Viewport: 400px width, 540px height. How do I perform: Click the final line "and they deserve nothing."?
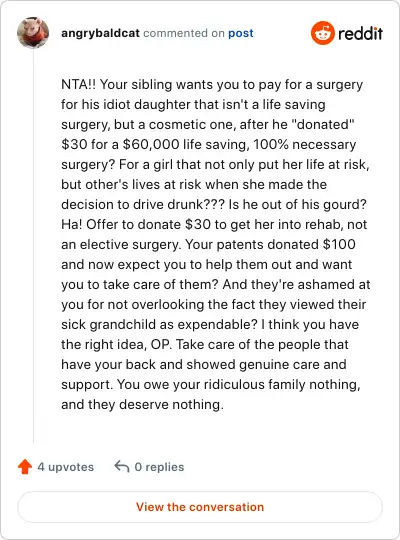point(142,404)
